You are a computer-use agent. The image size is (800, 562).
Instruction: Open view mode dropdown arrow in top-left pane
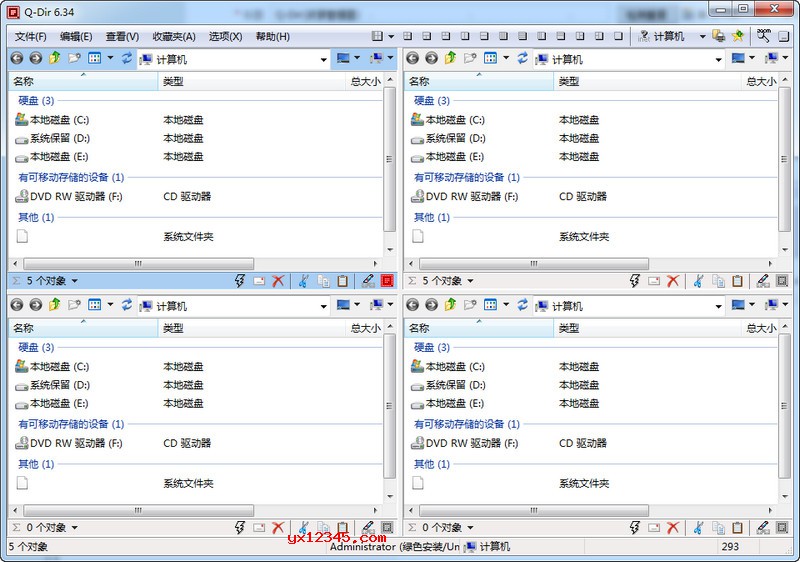[x=110, y=58]
